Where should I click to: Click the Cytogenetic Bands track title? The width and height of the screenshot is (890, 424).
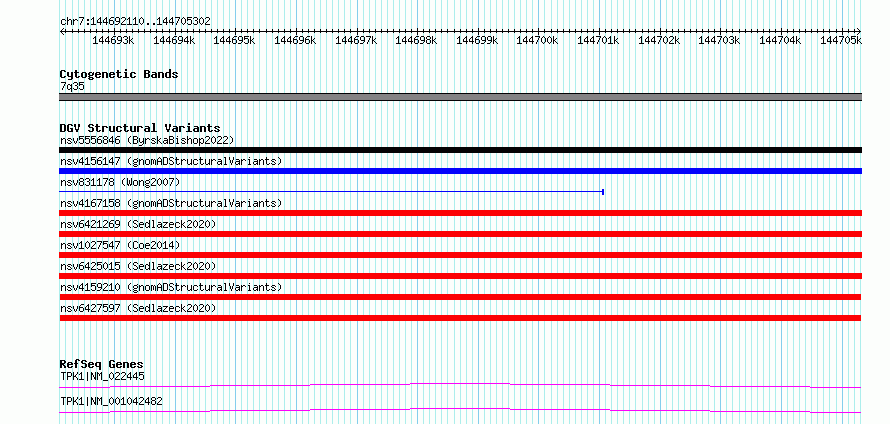pos(119,74)
